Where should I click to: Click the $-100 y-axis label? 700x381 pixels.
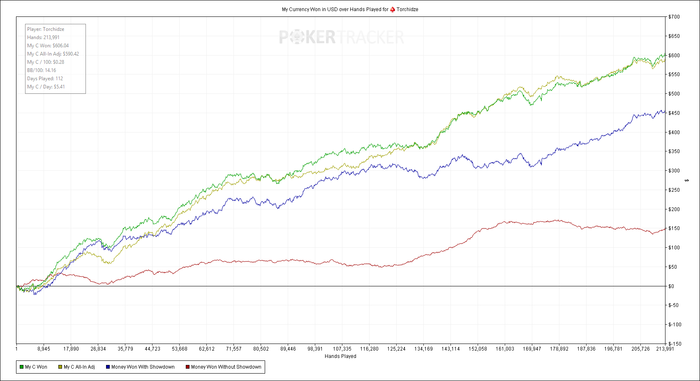pyautogui.click(x=675, y=324)
